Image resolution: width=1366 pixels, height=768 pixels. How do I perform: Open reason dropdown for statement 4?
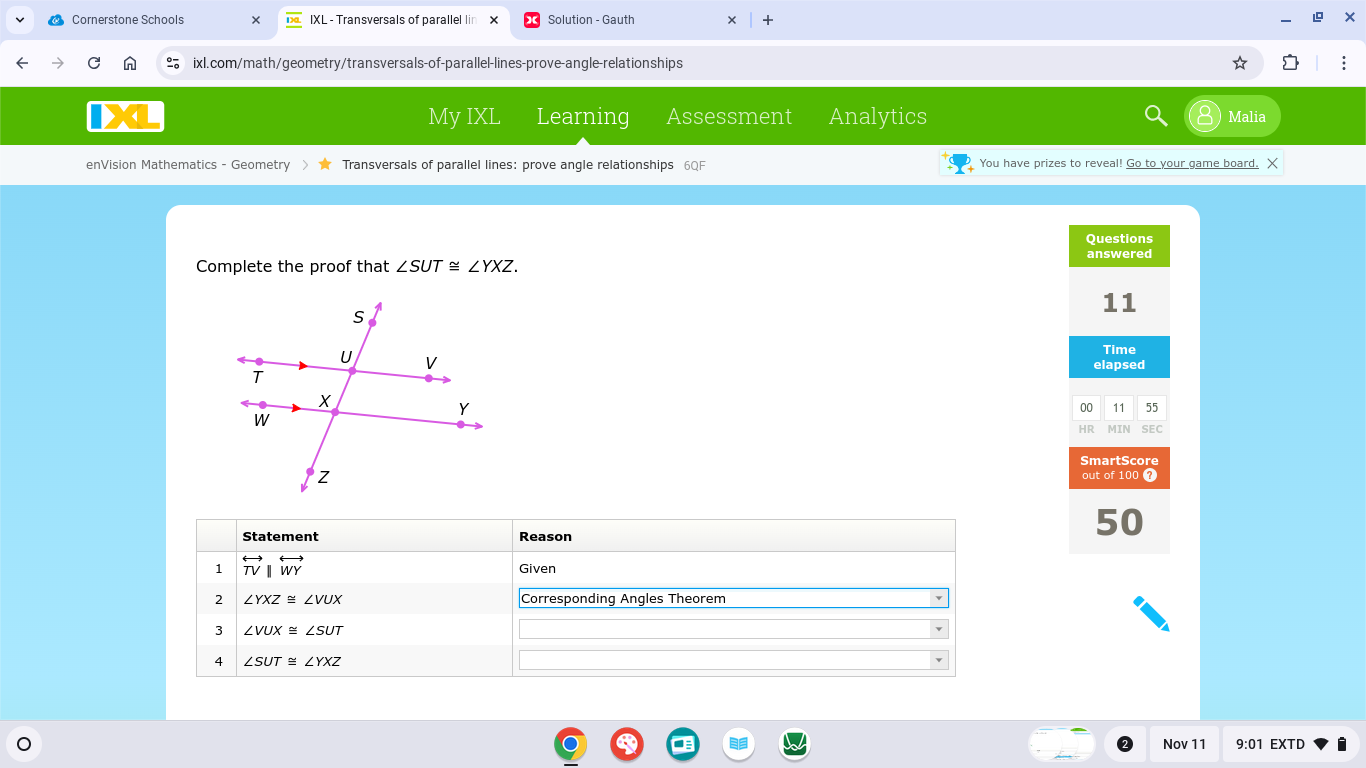coord(938,661)
